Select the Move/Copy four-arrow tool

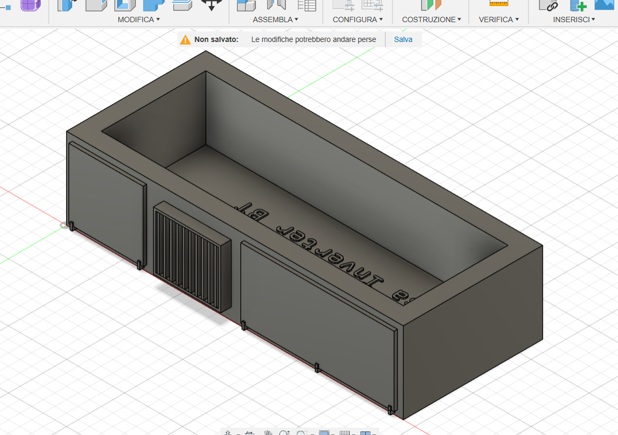pyautogui.click(x=211, y=5)
